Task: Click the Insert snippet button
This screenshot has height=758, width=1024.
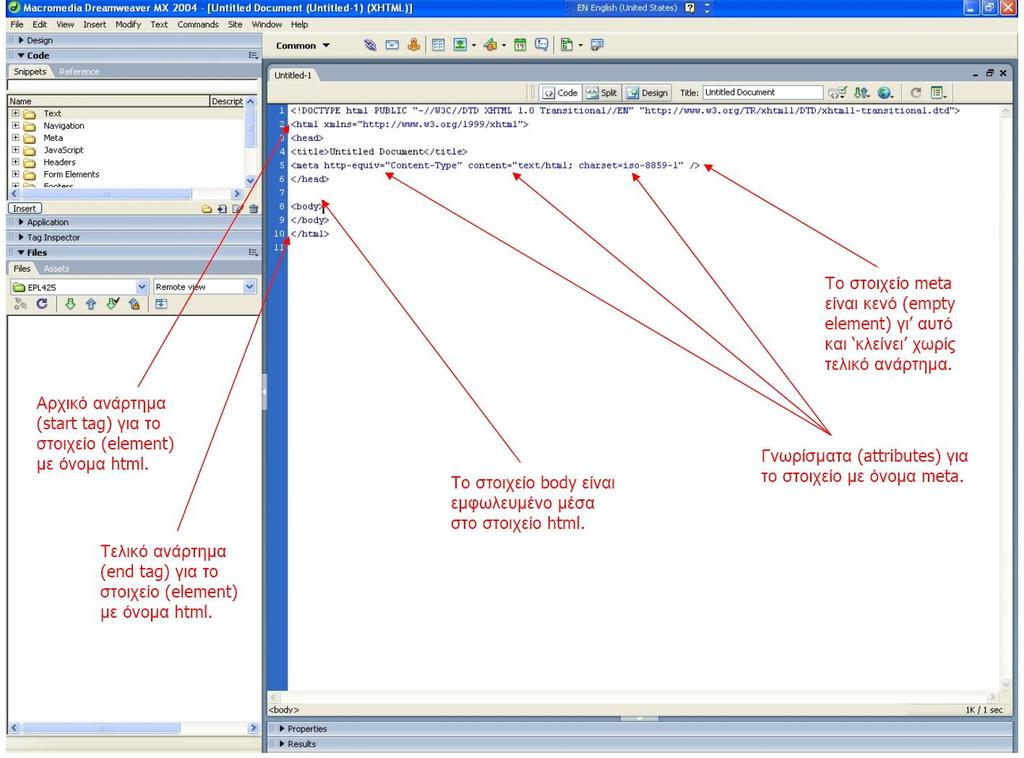Action: 25,209
